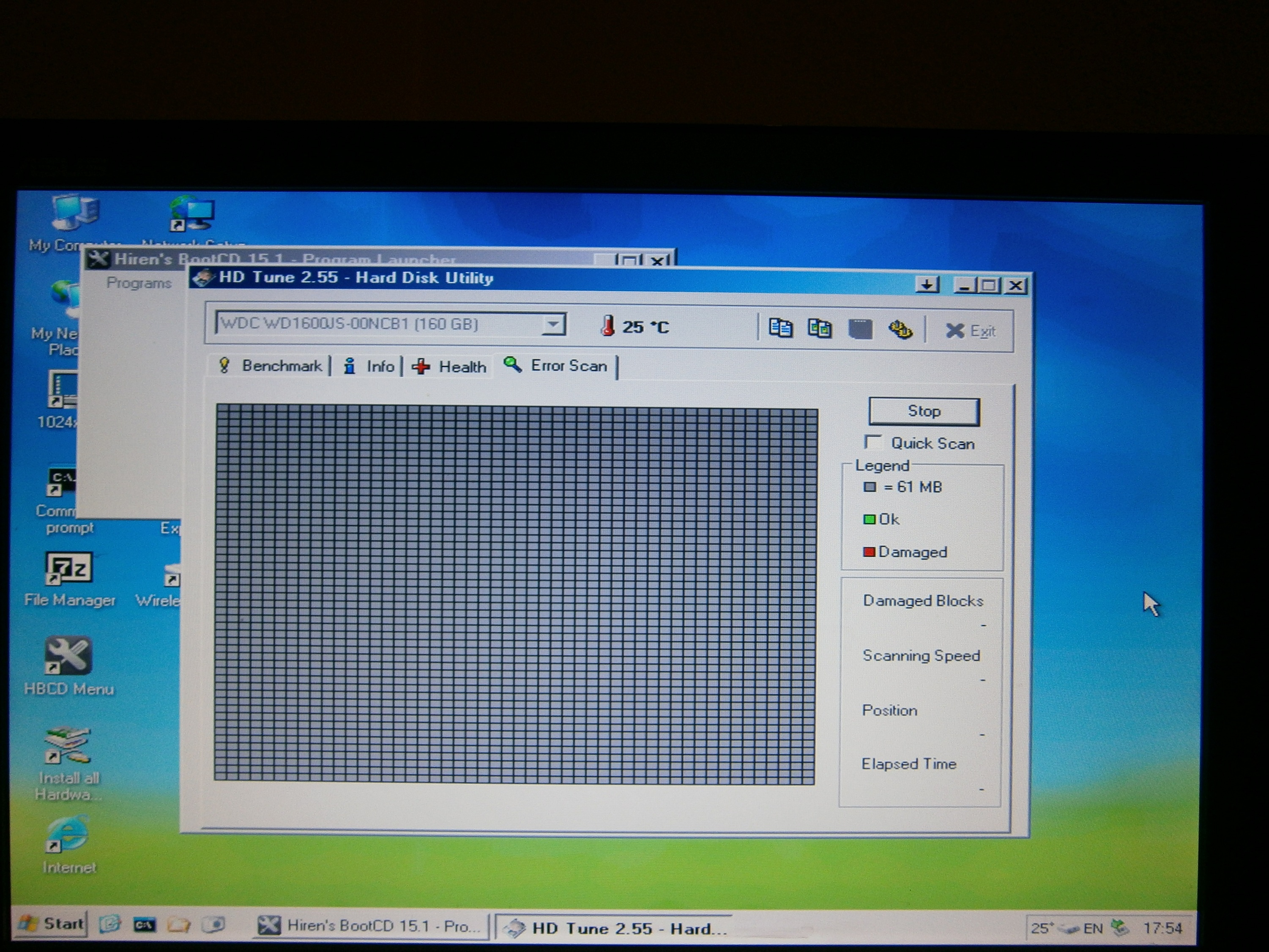Open HD Tune options gear icon
Screen dimensions: 1269x952
coord(900,329)
